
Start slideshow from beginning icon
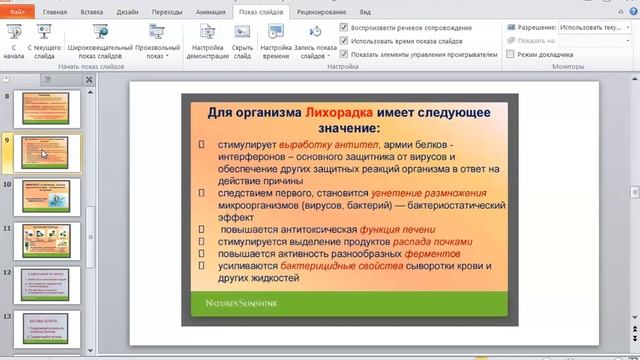(13, 32)
